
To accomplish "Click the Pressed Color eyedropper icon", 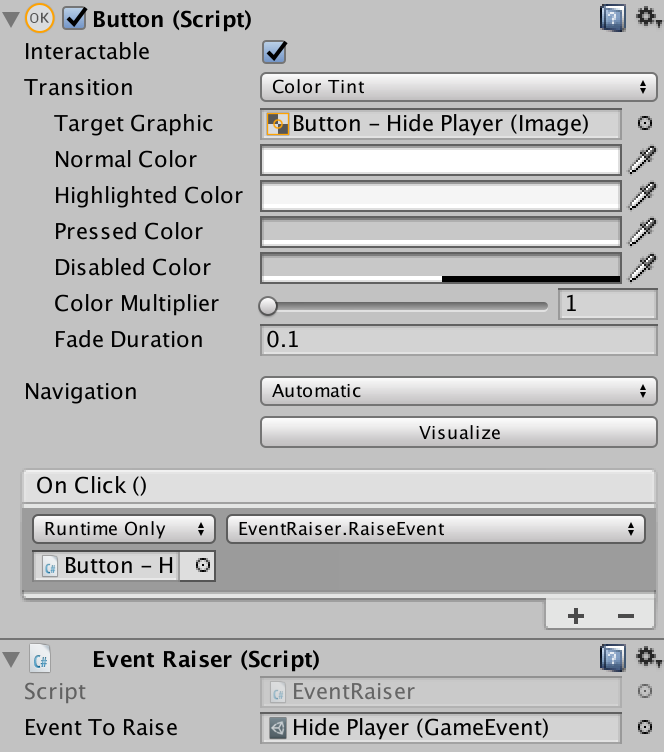I will (642, 232).
